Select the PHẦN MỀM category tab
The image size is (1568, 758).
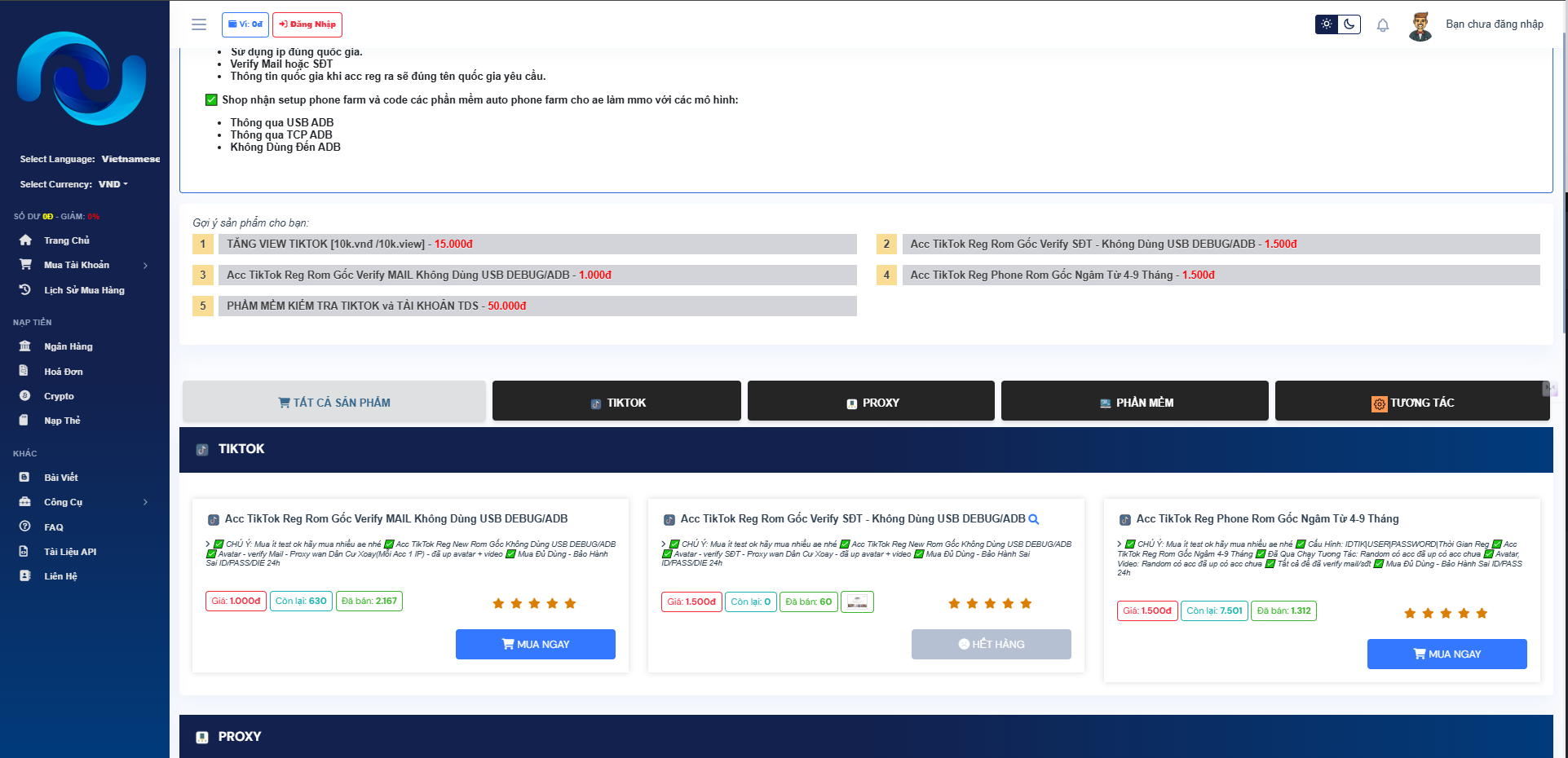coord(1135,401)
